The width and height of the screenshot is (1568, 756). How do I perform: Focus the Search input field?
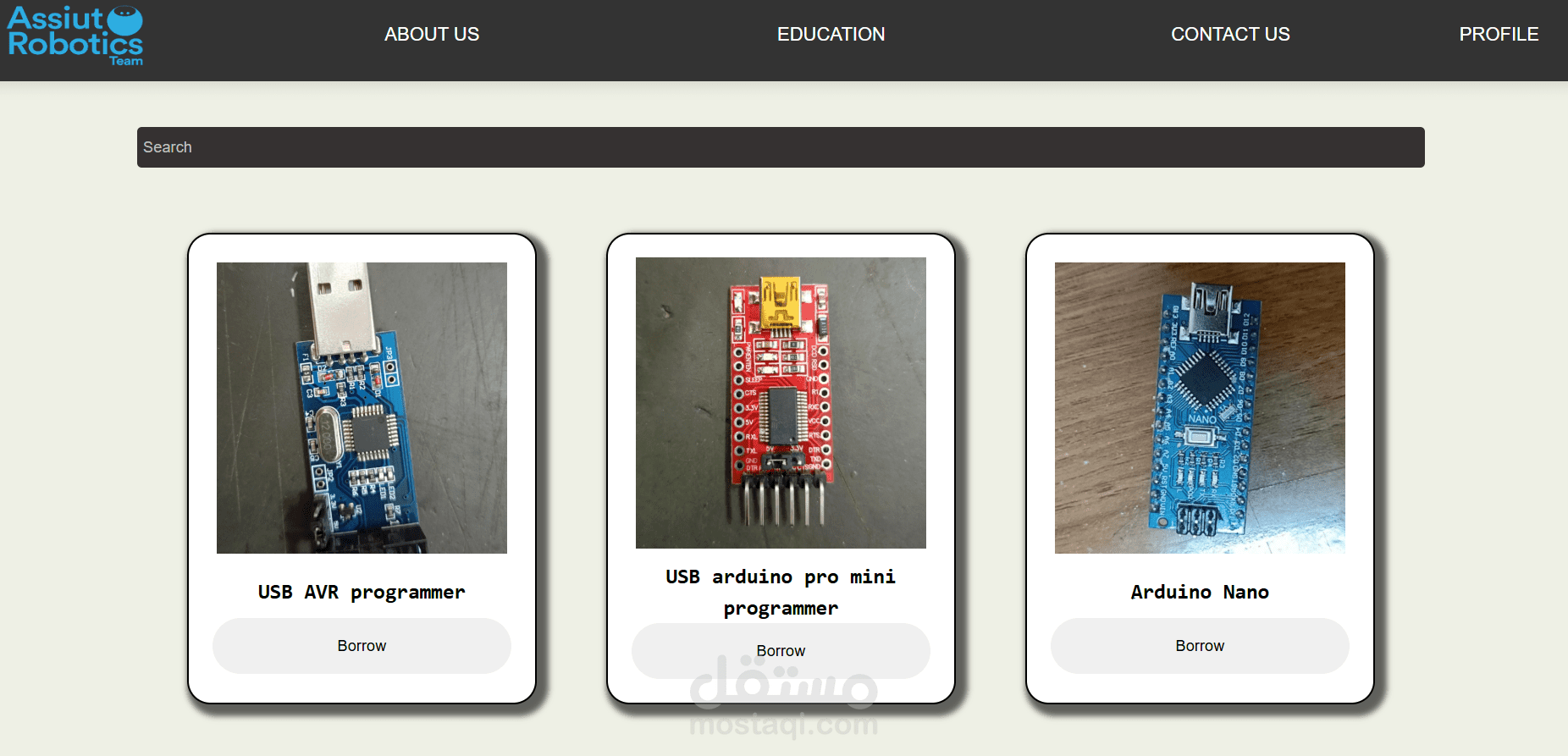781,147
